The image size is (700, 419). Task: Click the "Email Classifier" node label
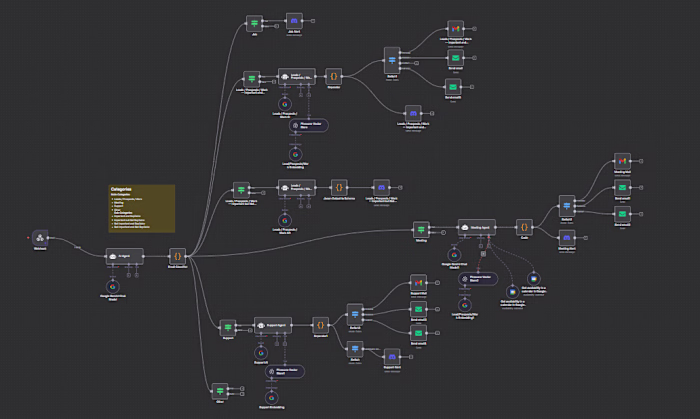(x=177, y=267)
